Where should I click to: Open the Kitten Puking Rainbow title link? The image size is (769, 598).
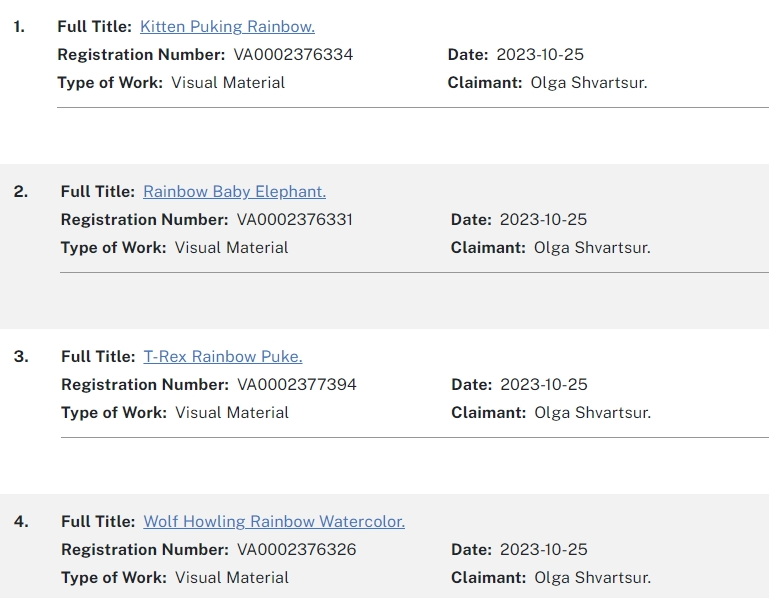click(227, 26)
